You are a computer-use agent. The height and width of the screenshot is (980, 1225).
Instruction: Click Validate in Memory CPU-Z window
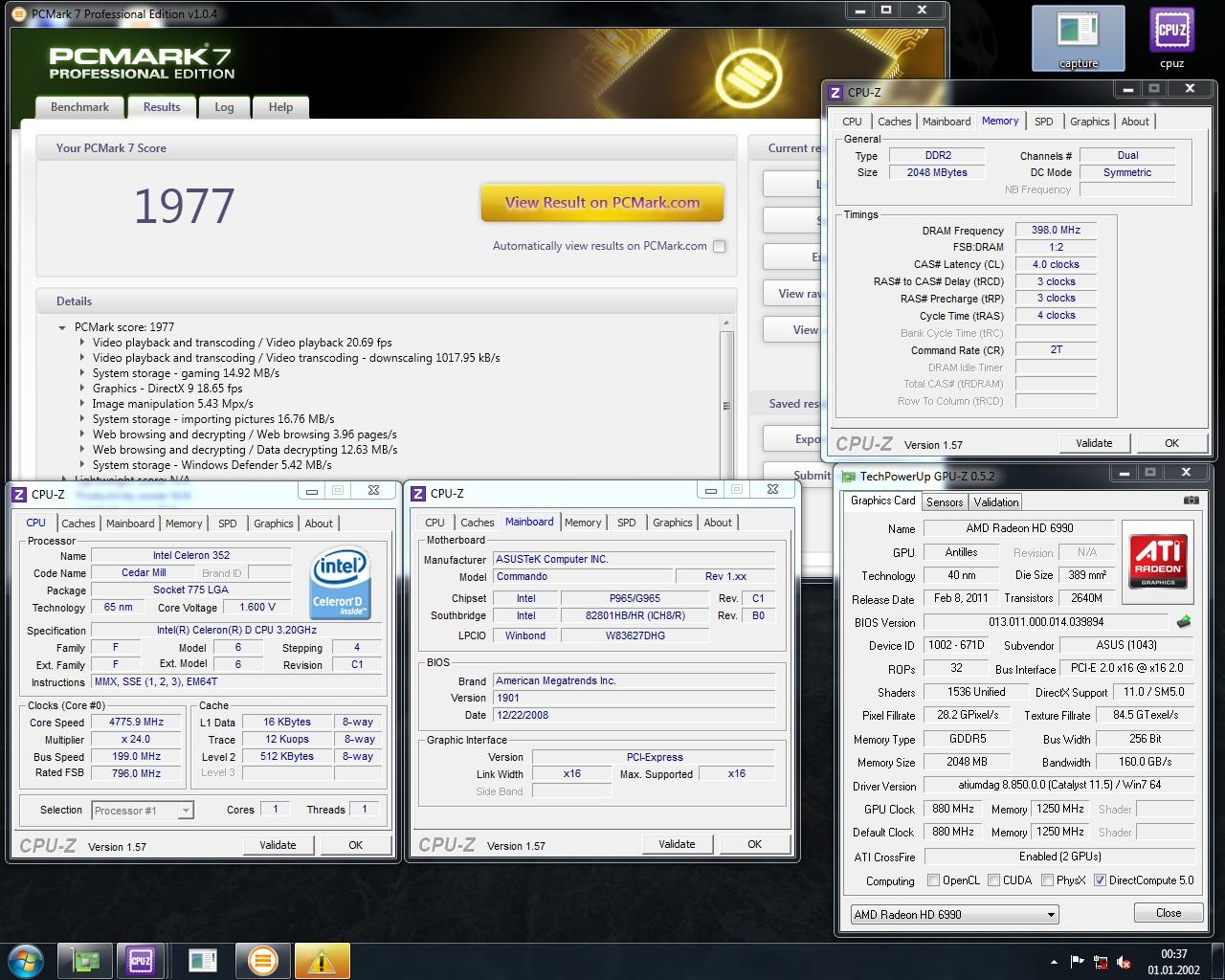click(1094, 443)
